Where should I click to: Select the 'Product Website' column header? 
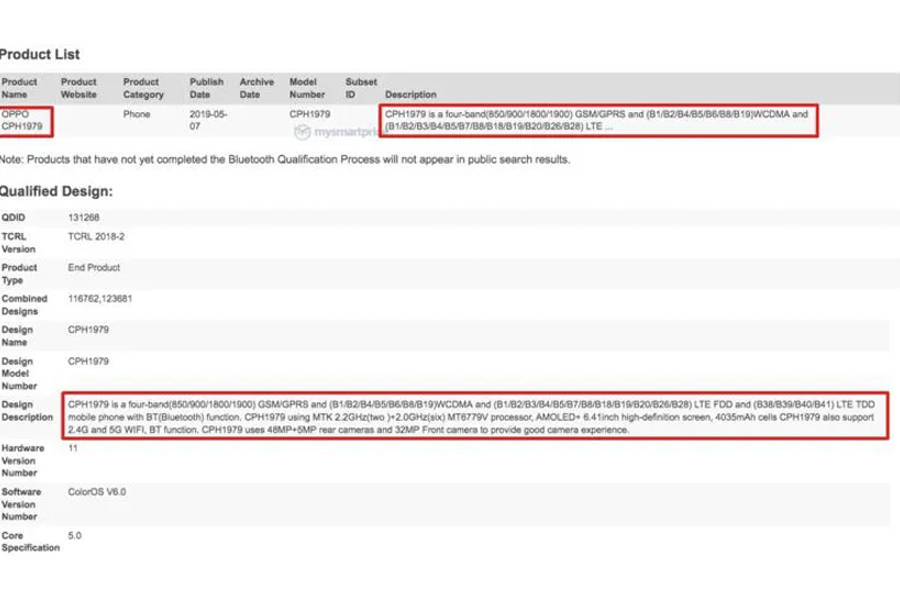click(x=79, y=88)
